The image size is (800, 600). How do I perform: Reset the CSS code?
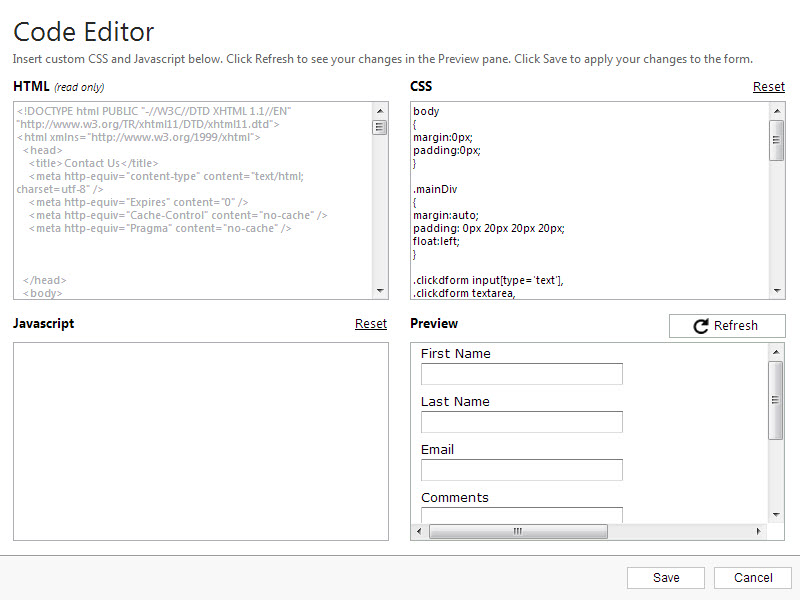(768, 87)
